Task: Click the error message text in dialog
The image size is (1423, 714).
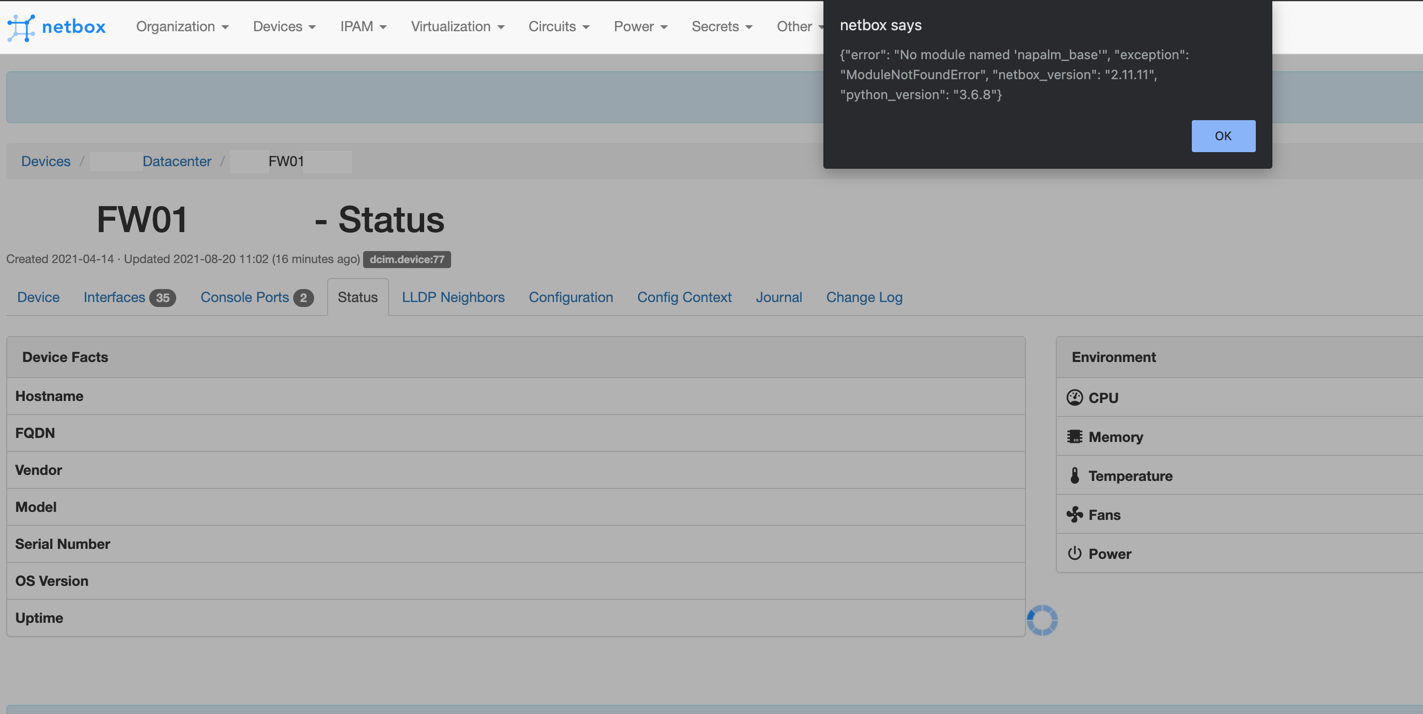Action: click(1015, 75)
